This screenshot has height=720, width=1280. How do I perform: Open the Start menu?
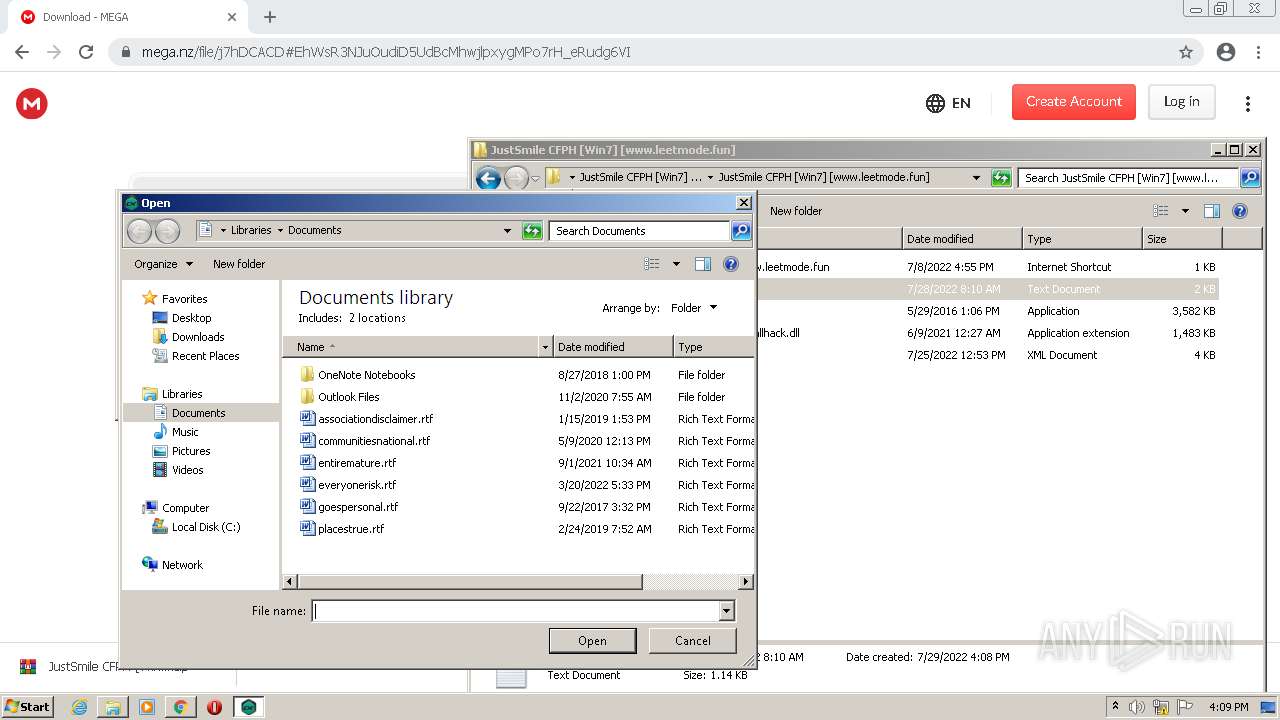tap(27, 706)
